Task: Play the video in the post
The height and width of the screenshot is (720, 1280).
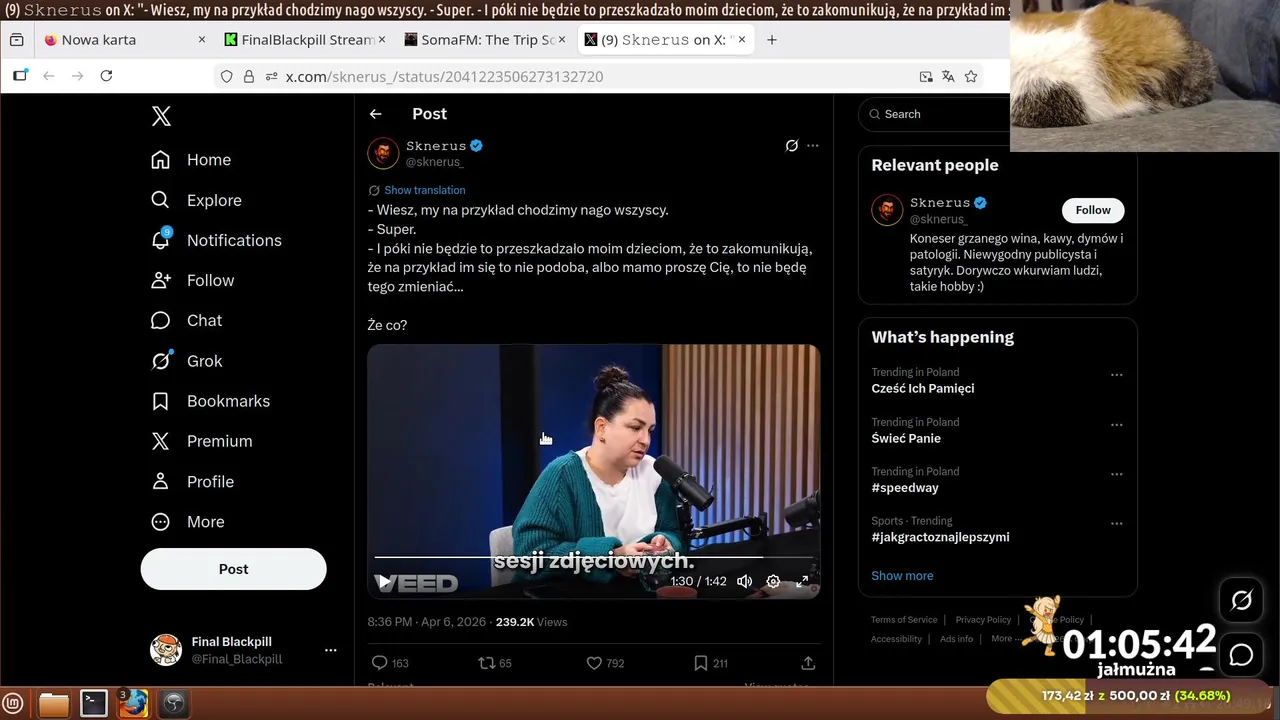Action: 384,581
